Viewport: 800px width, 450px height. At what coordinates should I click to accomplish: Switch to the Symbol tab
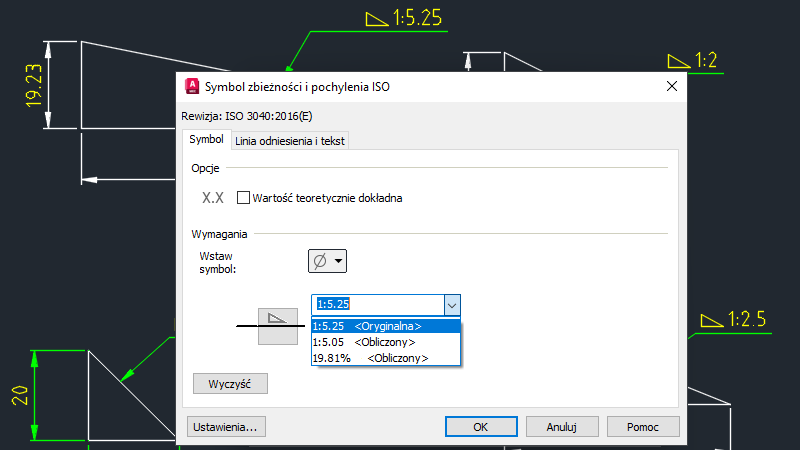(206, 140)
